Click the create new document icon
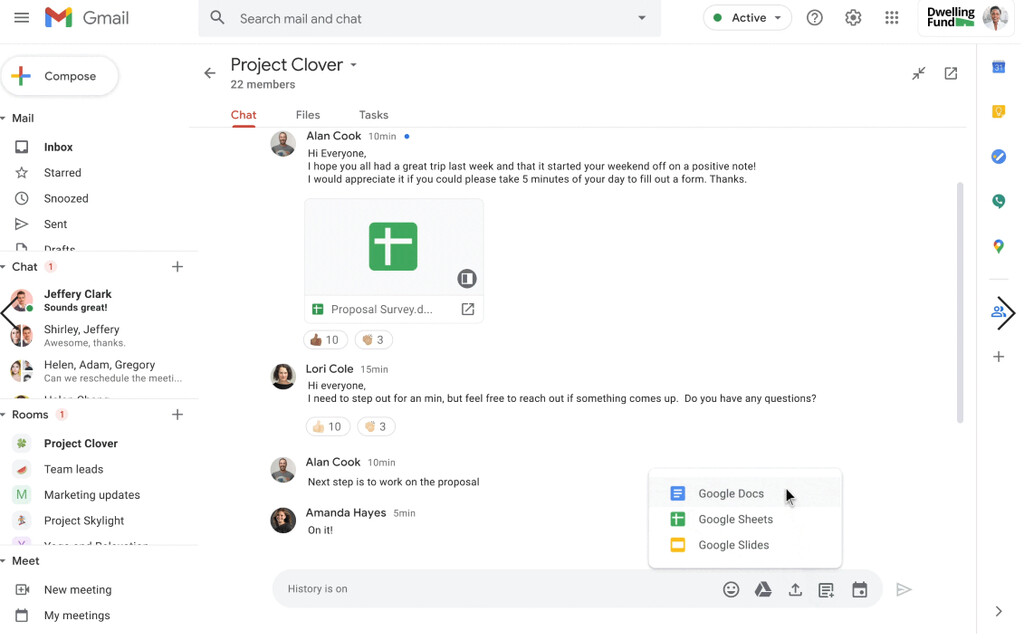 coord(826,590)
